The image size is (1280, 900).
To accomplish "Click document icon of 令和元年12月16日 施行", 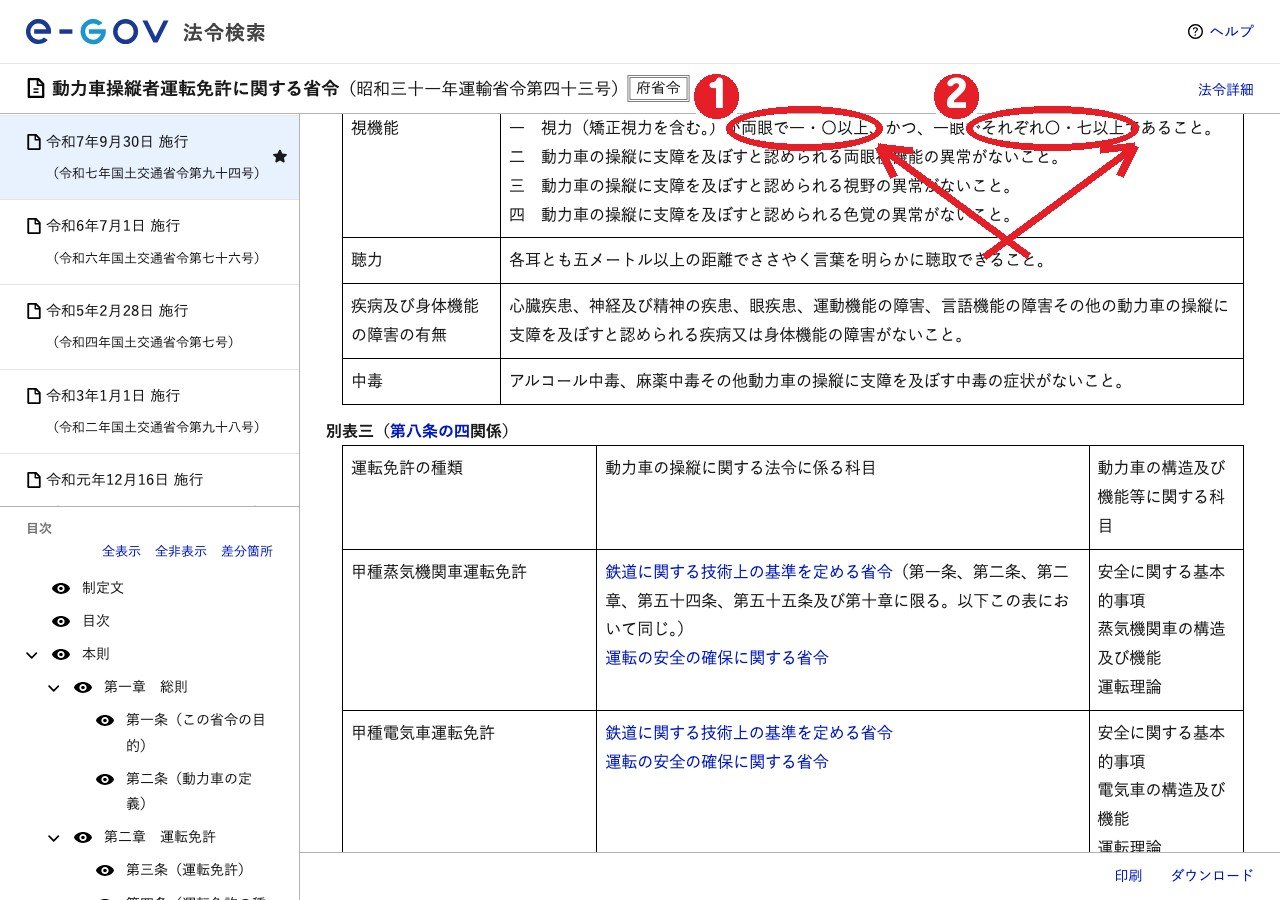I will pyautogui.click(x=34, y=480).
